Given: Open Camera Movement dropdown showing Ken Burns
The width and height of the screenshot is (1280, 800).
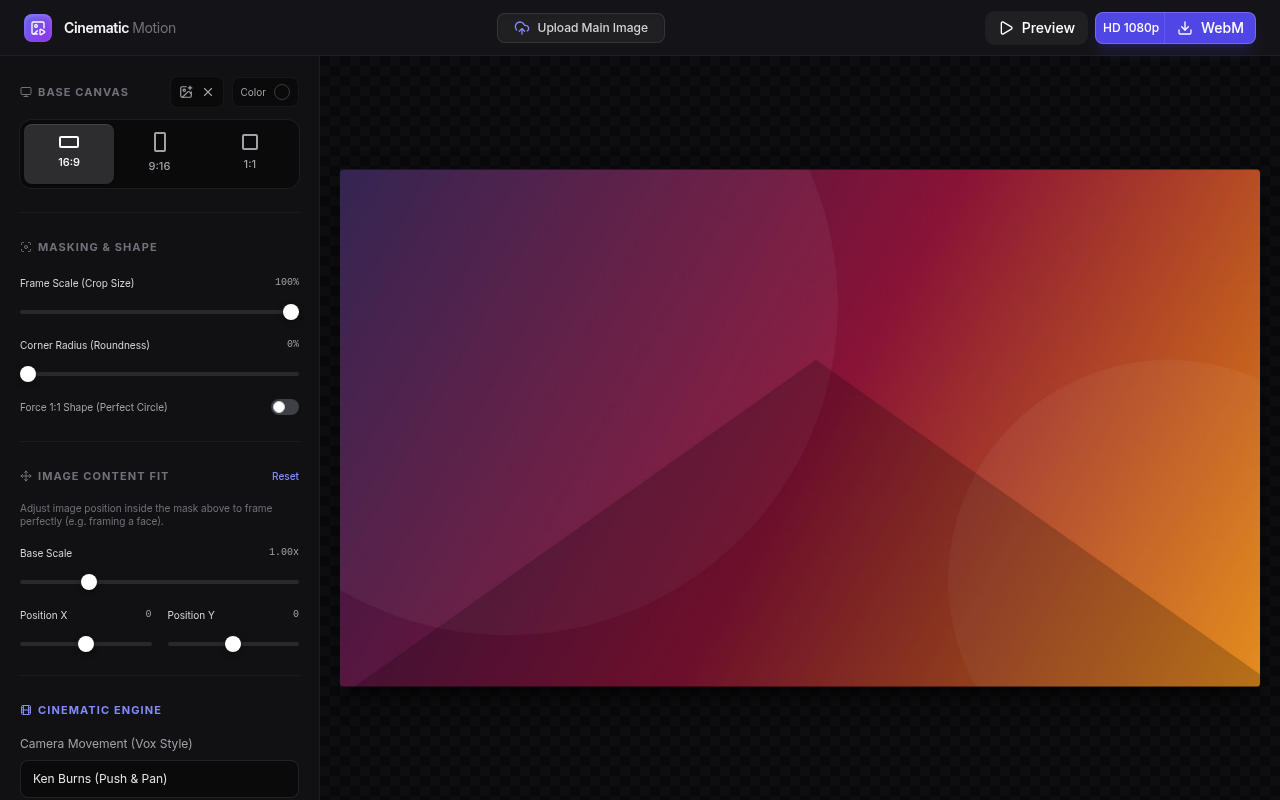Looking at the screenshot, I should pos(159,779).
